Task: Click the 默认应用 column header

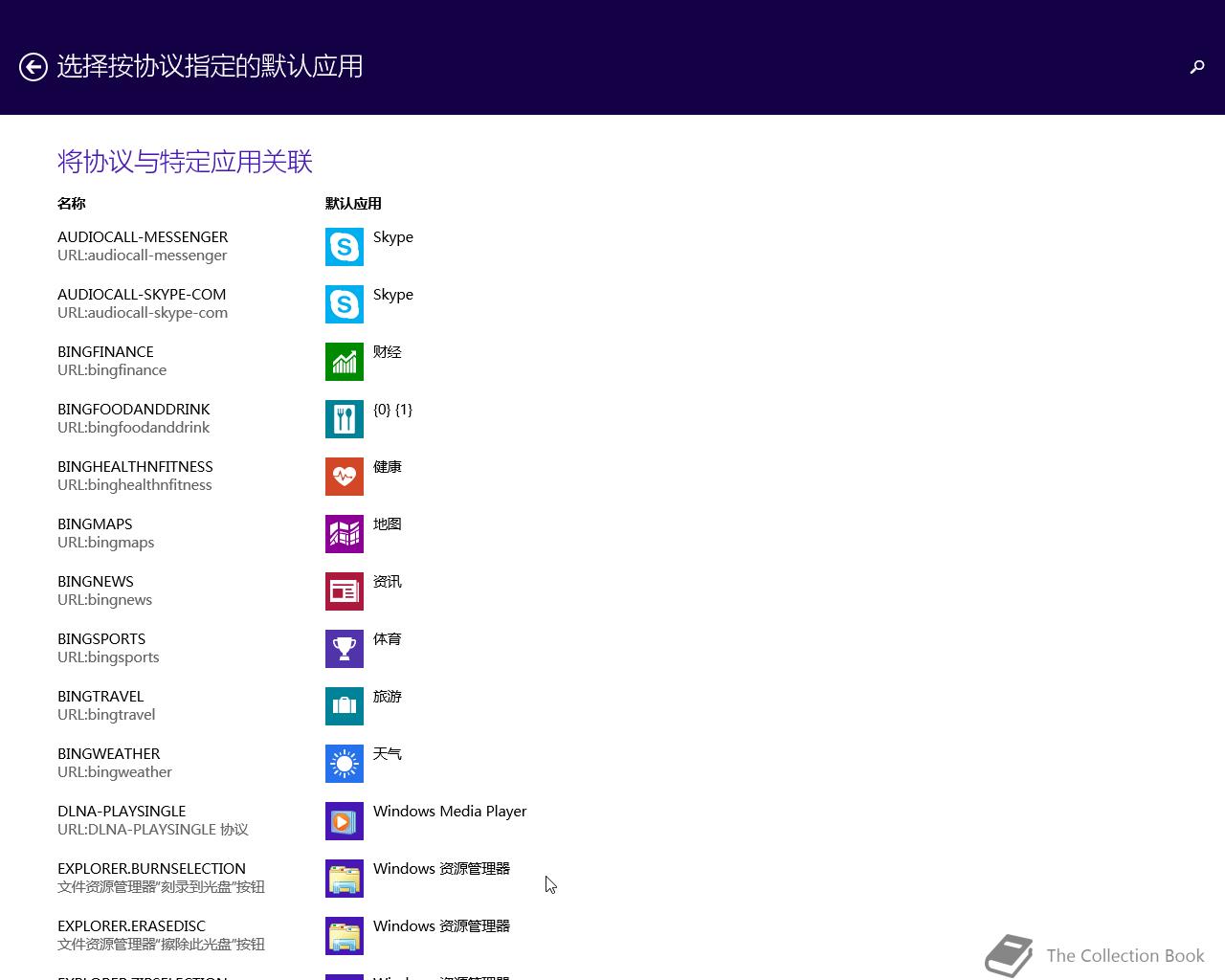Action: pos(353,203)
